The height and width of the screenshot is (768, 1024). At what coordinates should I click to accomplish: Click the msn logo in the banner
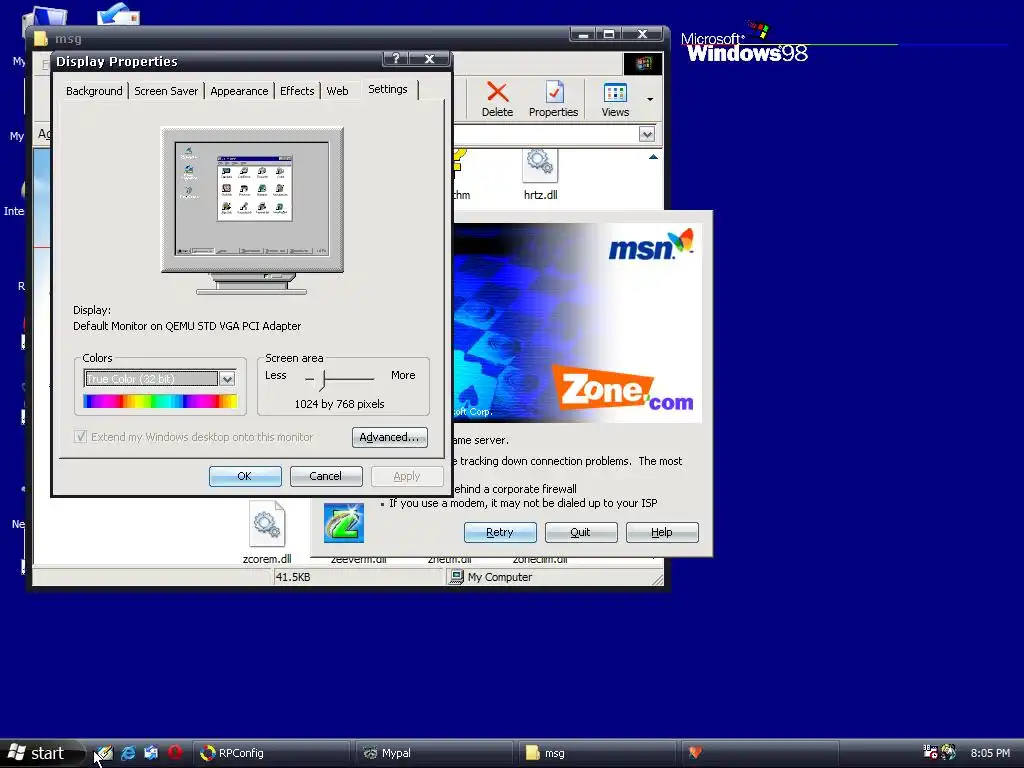click(650, 245)
